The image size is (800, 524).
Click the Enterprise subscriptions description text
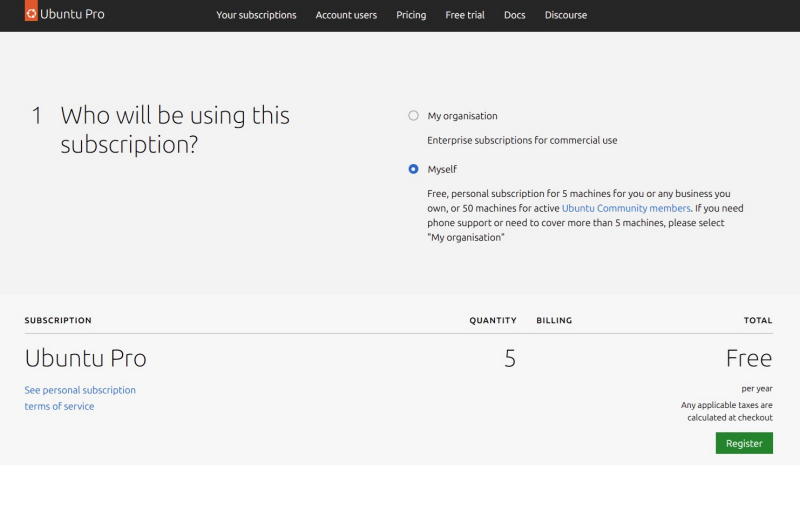point(522,140)
